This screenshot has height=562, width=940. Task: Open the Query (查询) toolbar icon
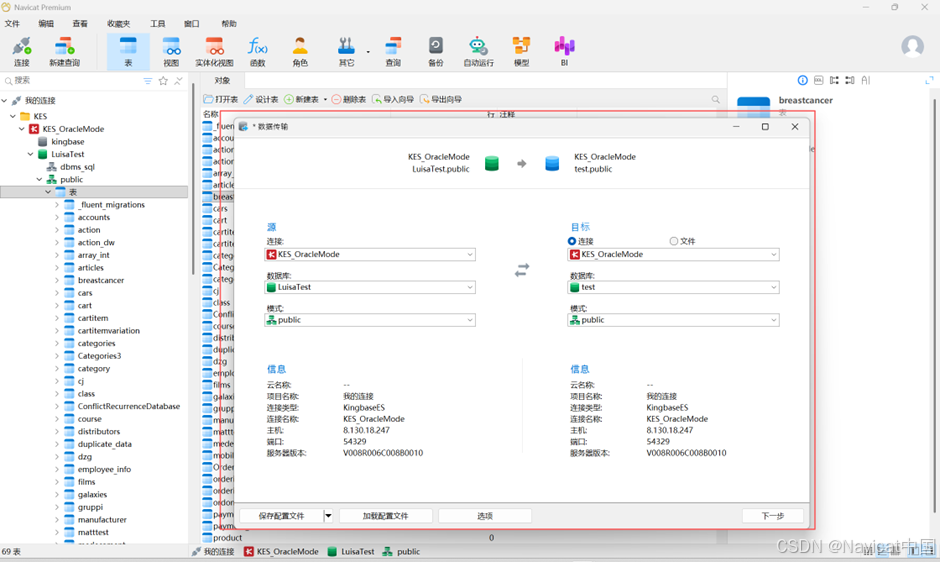pyautogui.click(x=393, y=52)
